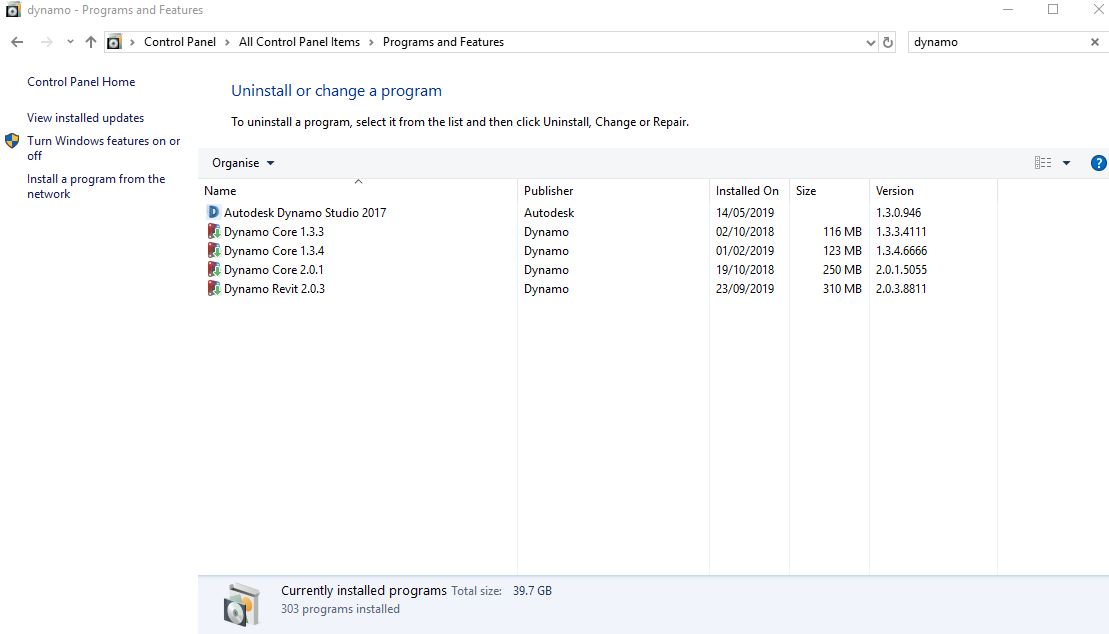This screenshot has height=634, width=1109.
Task: Select Dynamo Revit 2.0.3 entry
Action: point(274,289)
